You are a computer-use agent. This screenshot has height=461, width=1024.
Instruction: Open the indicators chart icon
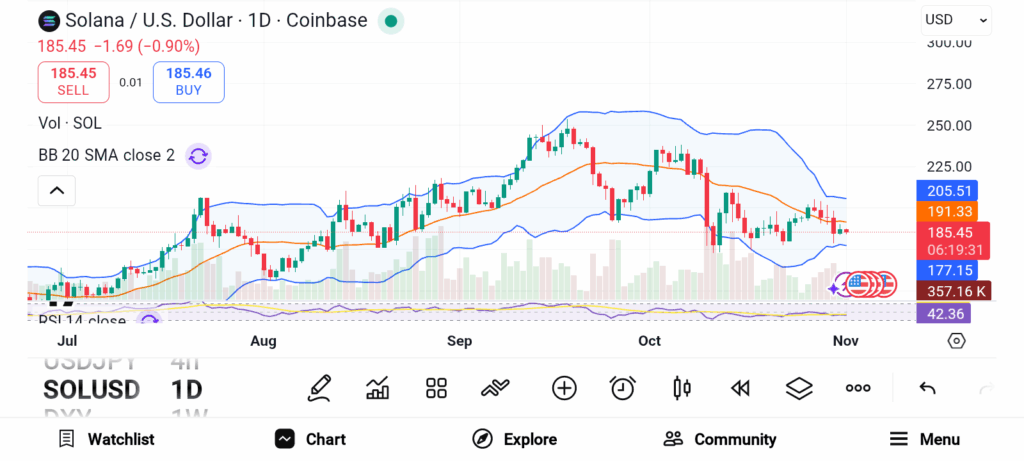(378, 388)
